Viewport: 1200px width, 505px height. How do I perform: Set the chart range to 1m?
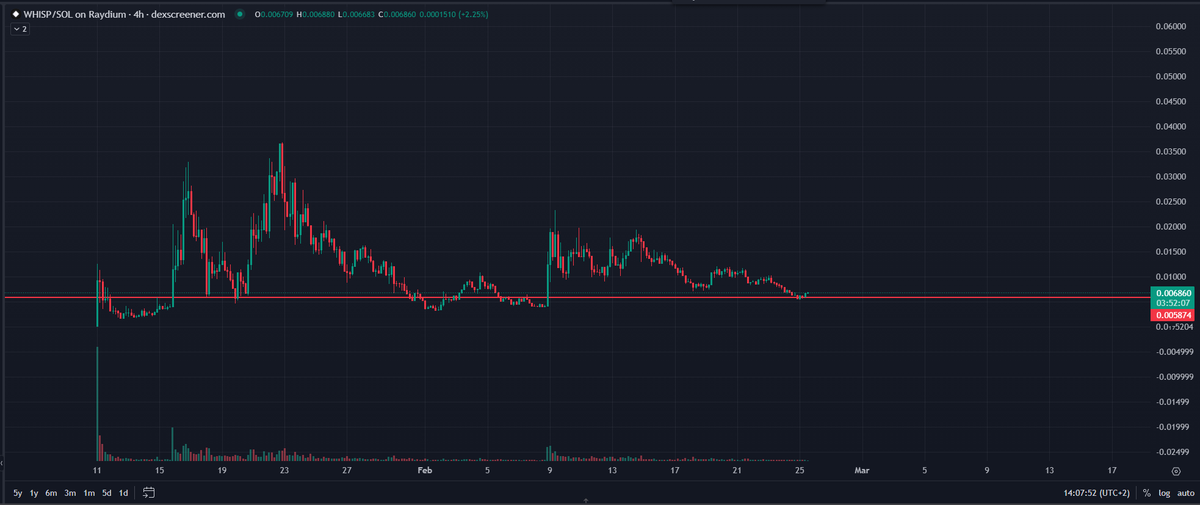[89, 493]
